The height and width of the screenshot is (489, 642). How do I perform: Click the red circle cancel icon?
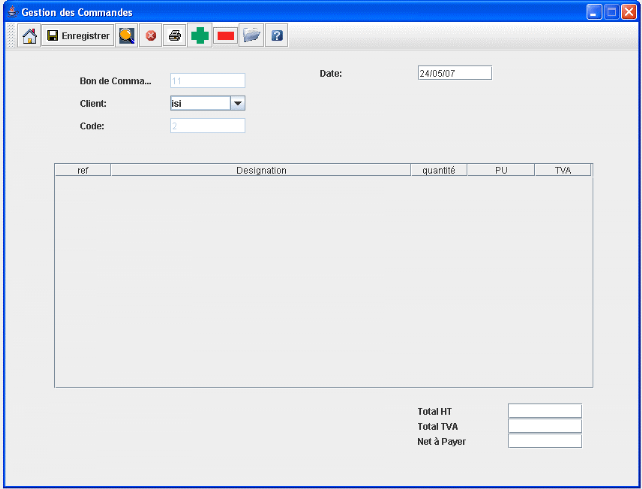coord(151,36)
